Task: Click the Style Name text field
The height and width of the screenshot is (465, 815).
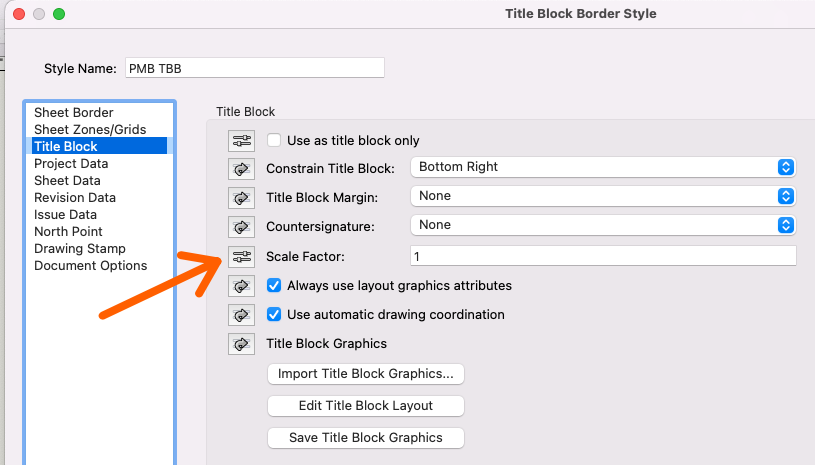Action: pos(255,68)
